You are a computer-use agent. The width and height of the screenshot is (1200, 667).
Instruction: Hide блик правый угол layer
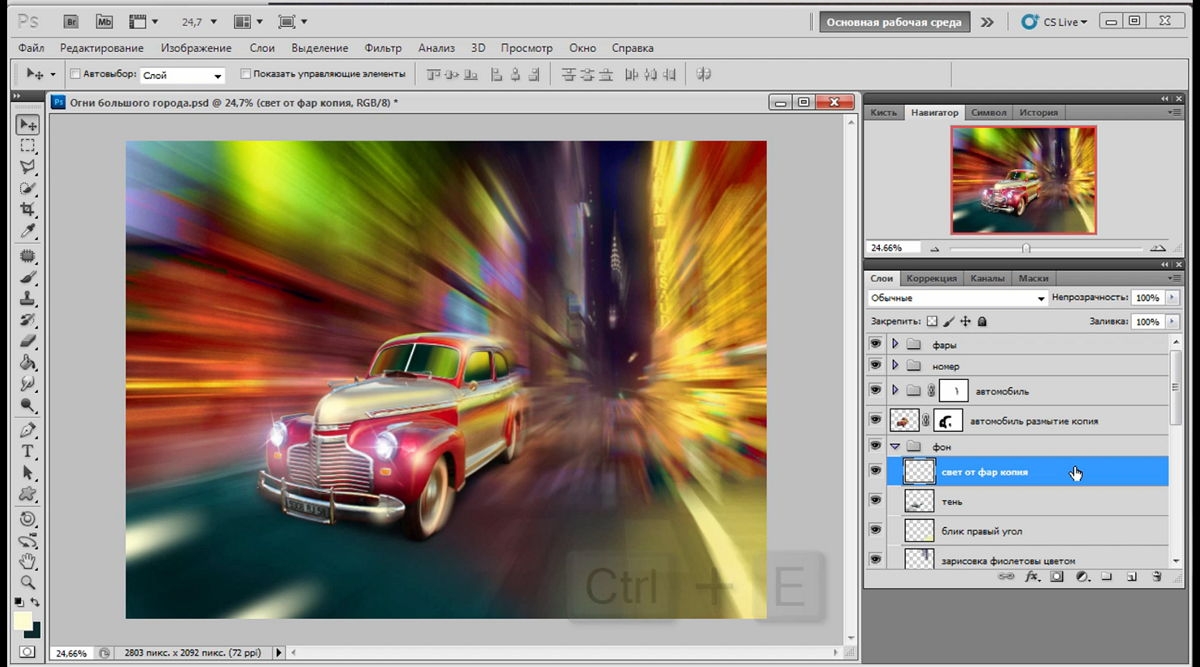pos(876,531)
